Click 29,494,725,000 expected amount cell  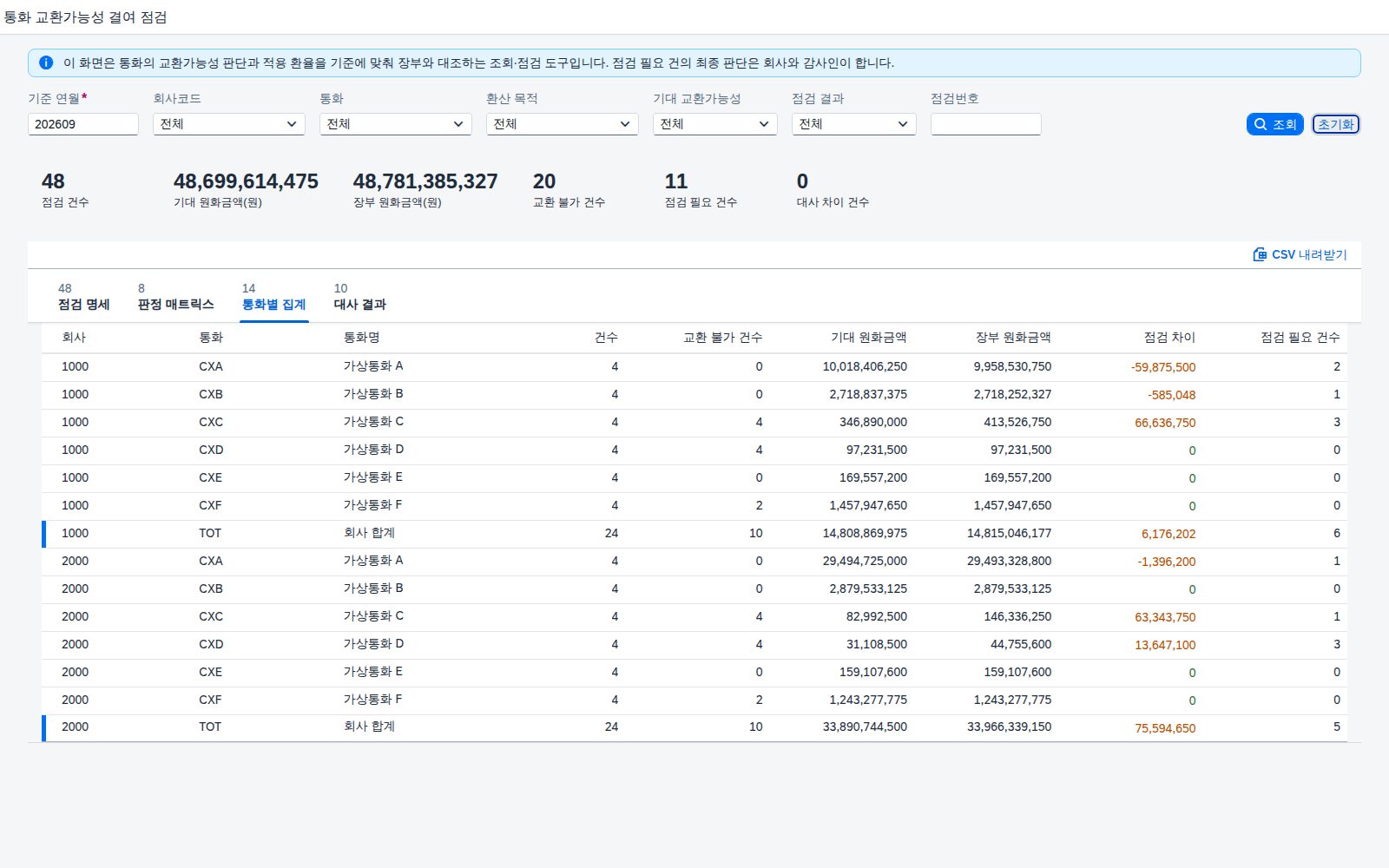click(865, 561)
